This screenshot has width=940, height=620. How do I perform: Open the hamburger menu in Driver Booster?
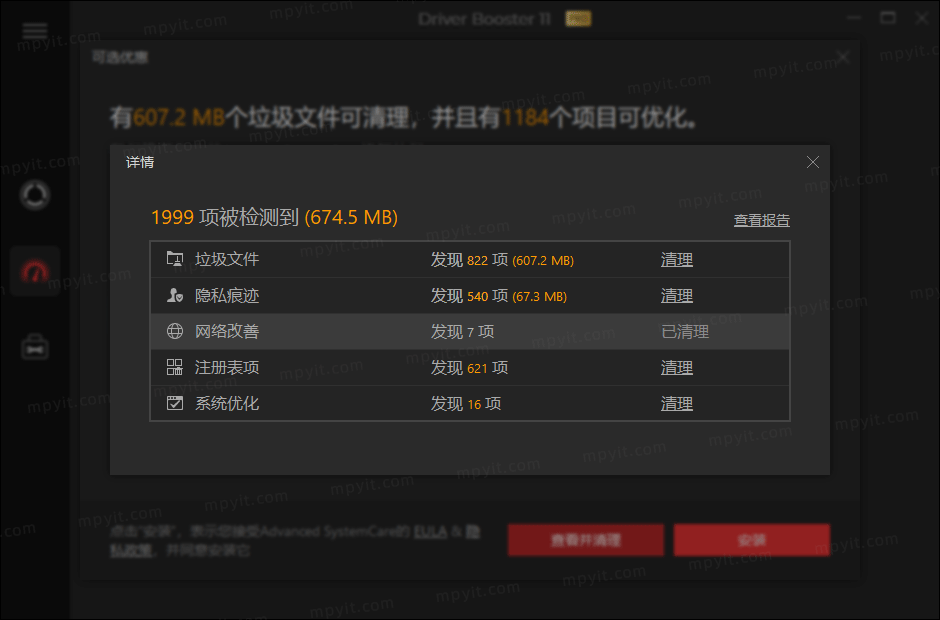[x=35, y=30]
